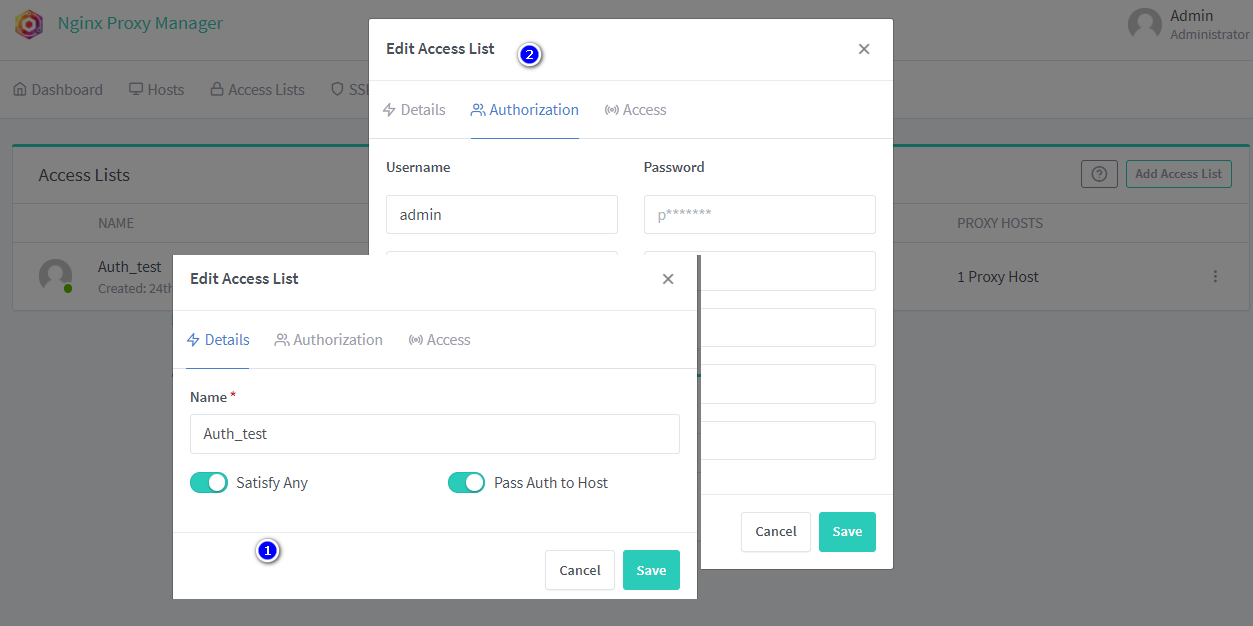Open Access tab in back dialog
Screen dimensions: 1253x626
pos(636,110)
